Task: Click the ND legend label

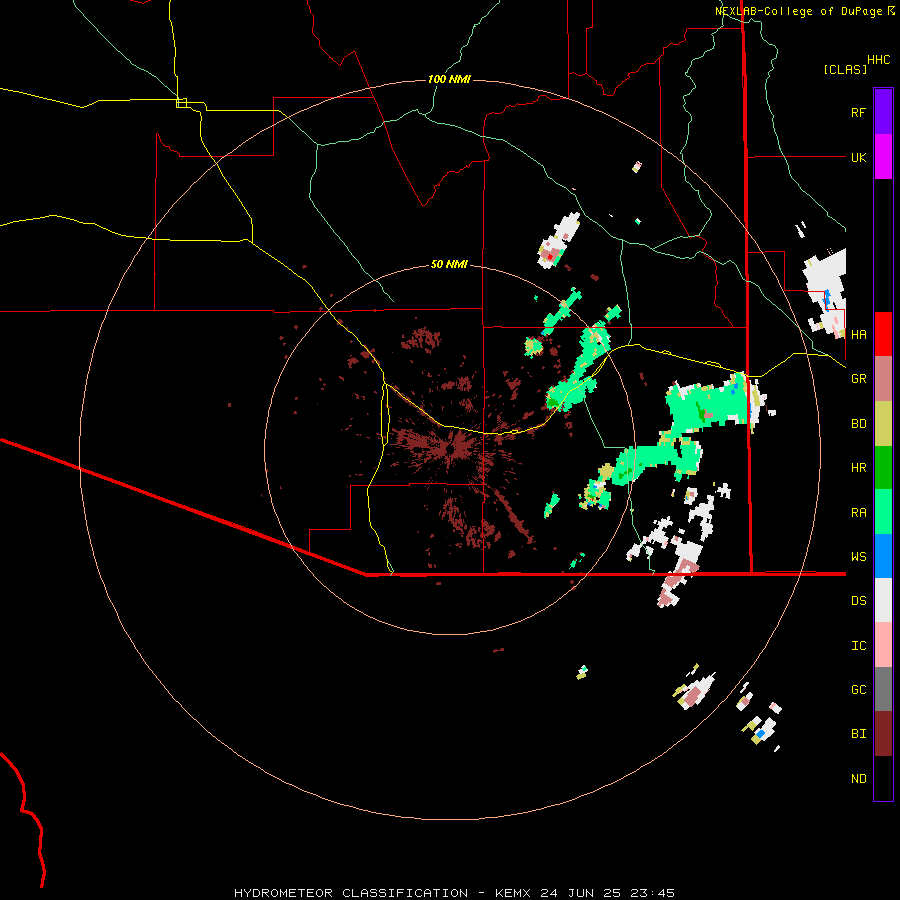Action: [x=858, y=779]
